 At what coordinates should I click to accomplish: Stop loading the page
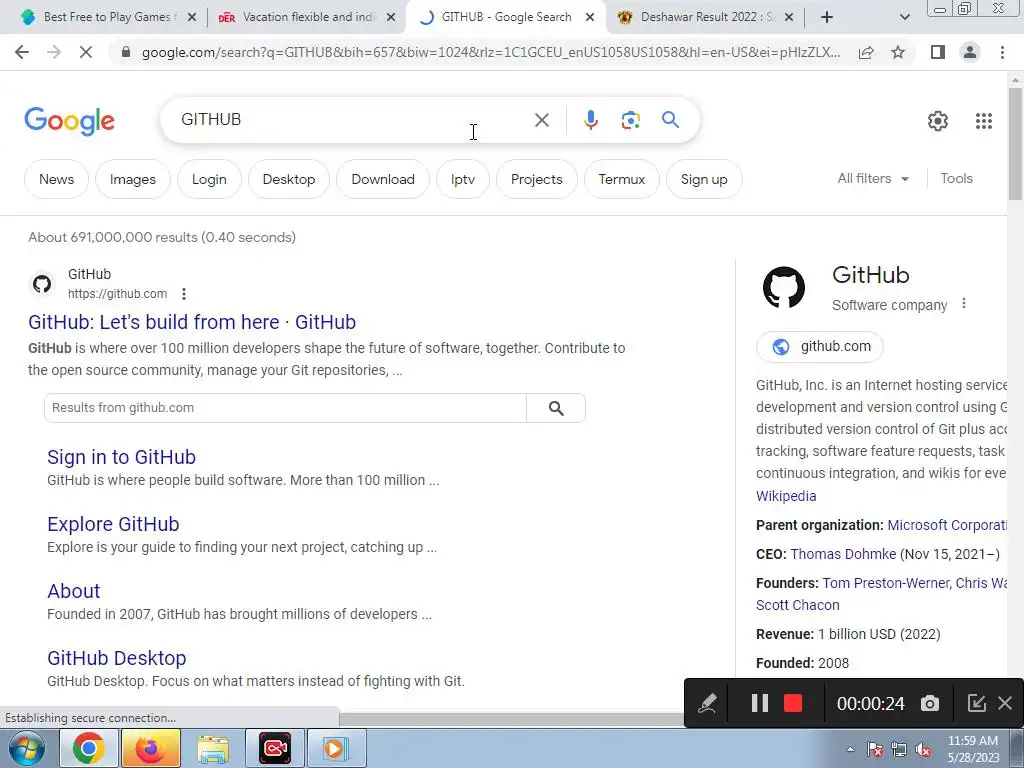click(86, 52)
